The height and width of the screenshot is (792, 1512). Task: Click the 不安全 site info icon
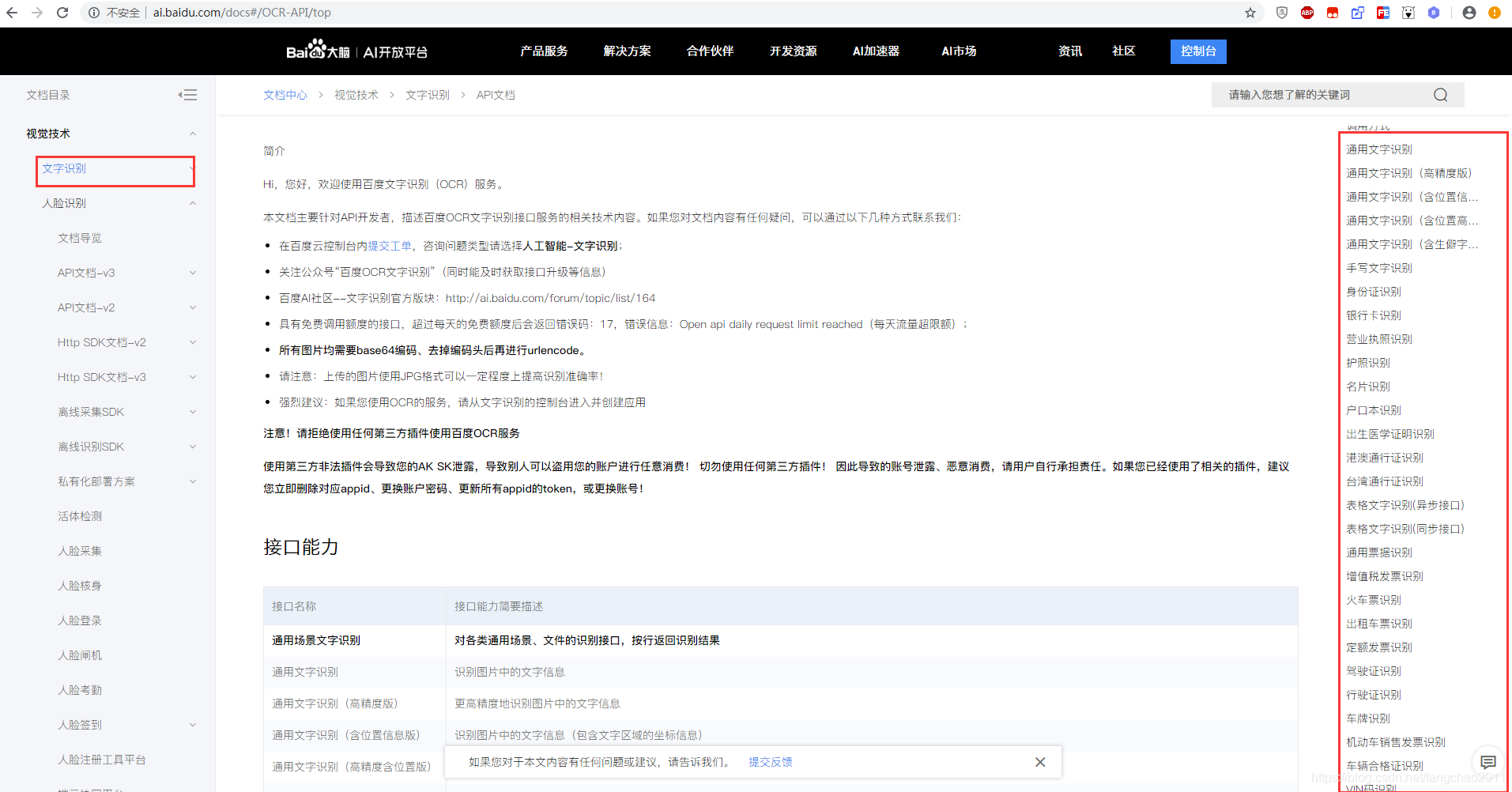(94, 13)
